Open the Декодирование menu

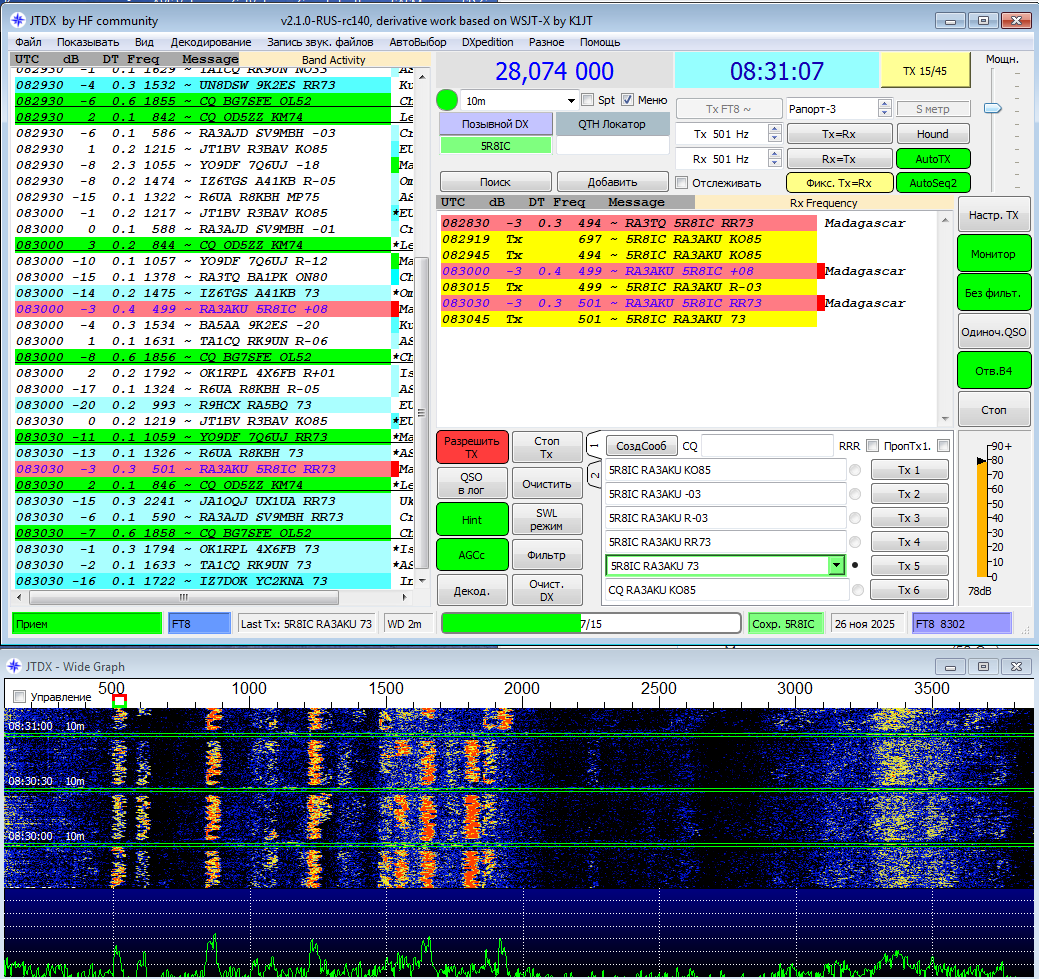[211, 42]
